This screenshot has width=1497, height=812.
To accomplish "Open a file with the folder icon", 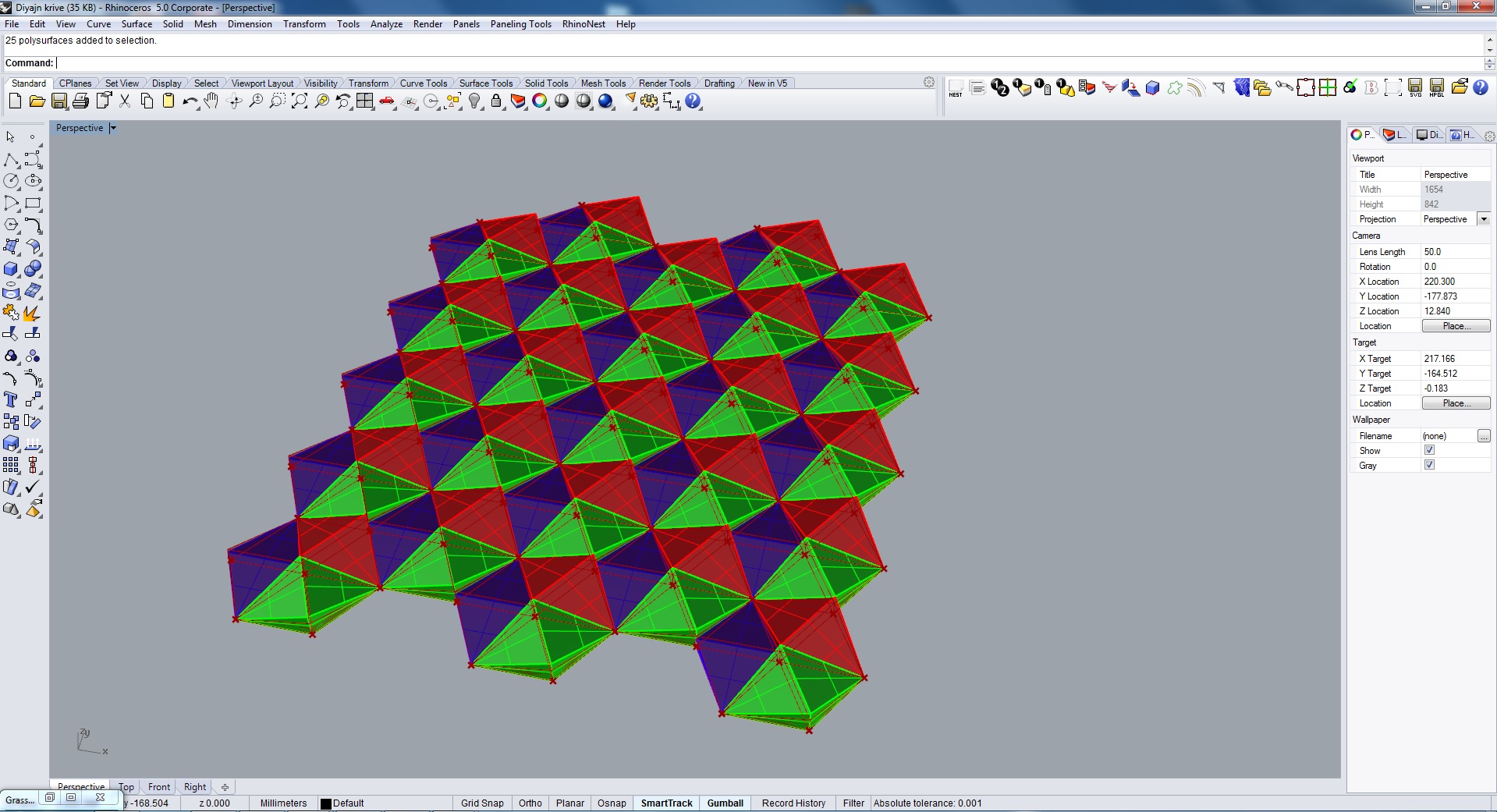I will 37,101.
